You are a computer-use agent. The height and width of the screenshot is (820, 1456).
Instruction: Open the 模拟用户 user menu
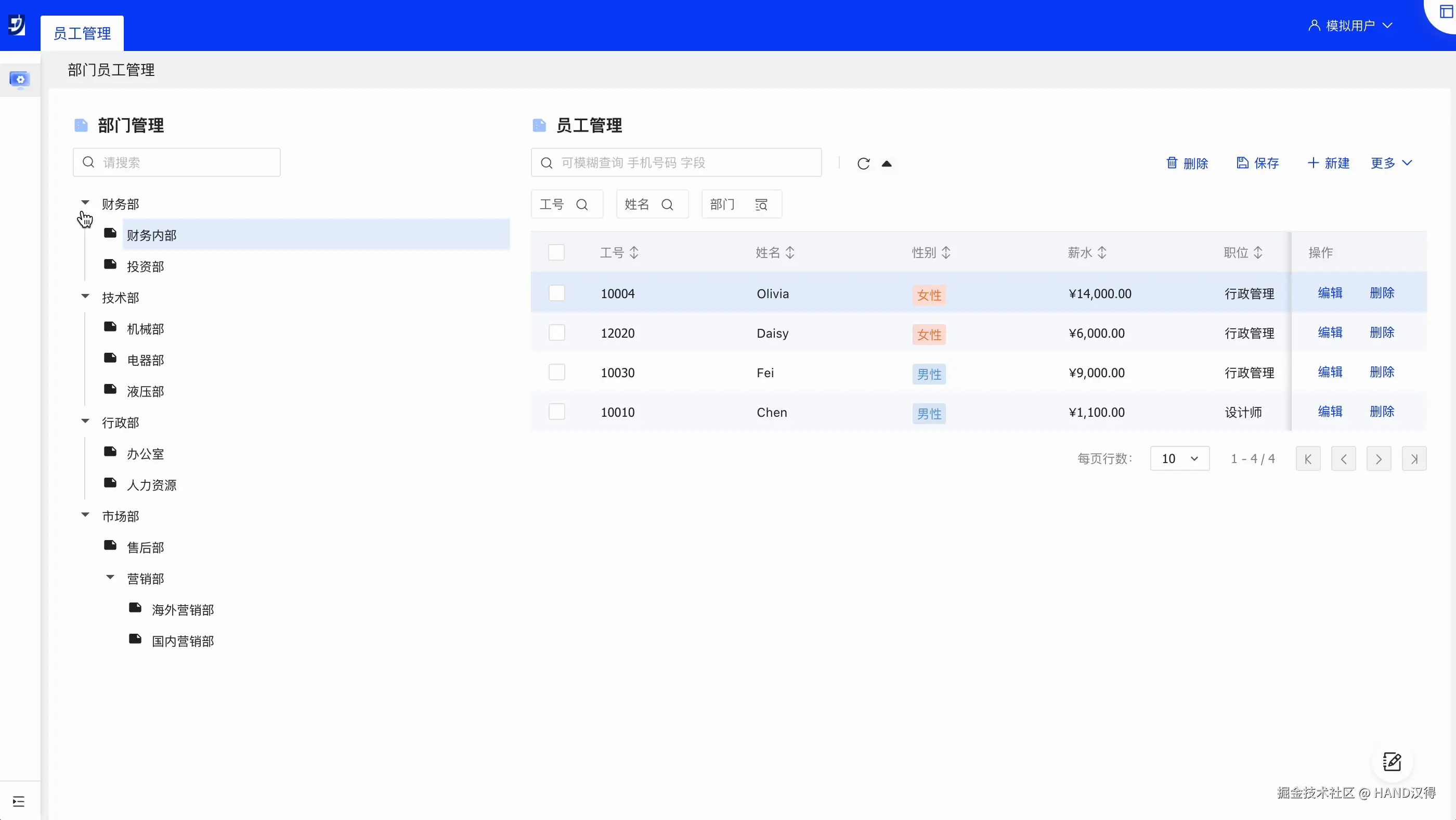1350,25
